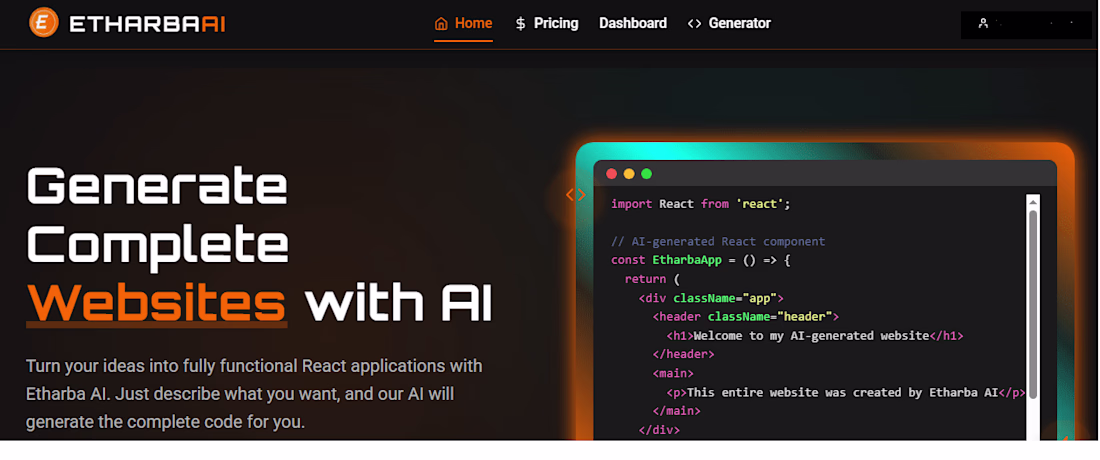1100x460 pixels.
Task: Go to the Pricing page
Action: (556, 23)
